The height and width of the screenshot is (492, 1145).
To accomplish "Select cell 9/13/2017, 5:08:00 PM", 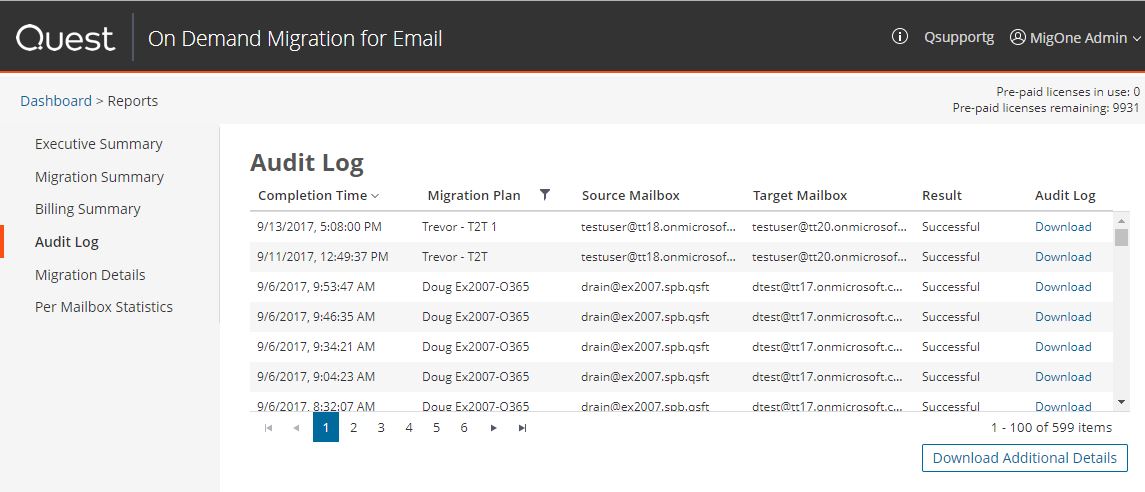I will point(319,226).
